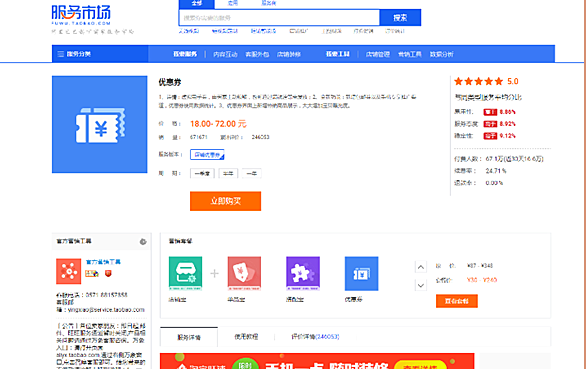Click the 246053 cumulative review count
The height and width of the screenshot is (369, 586).
coord(260,137)
